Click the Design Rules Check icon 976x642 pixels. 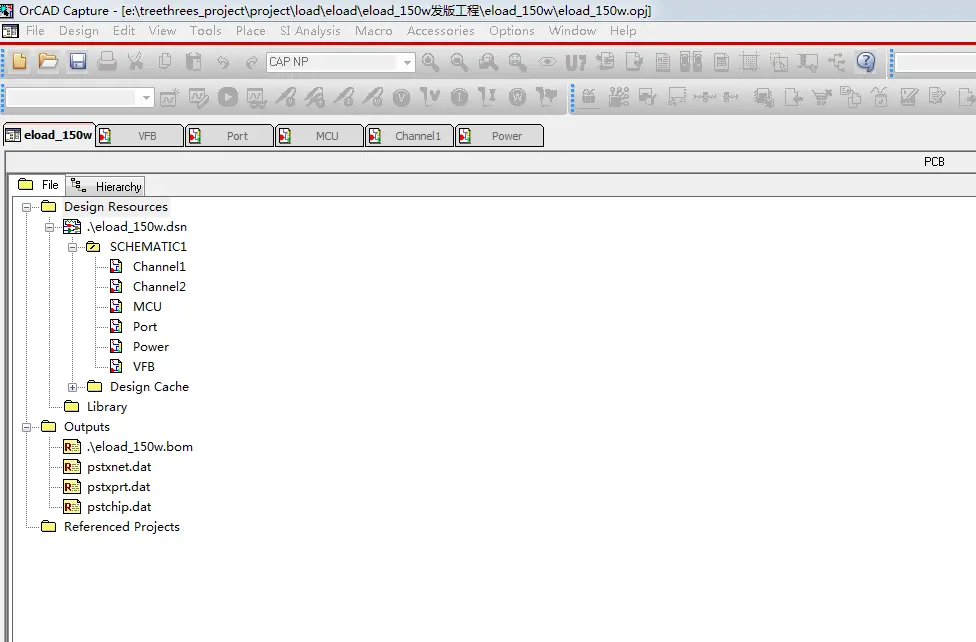(x=634, y=62)
